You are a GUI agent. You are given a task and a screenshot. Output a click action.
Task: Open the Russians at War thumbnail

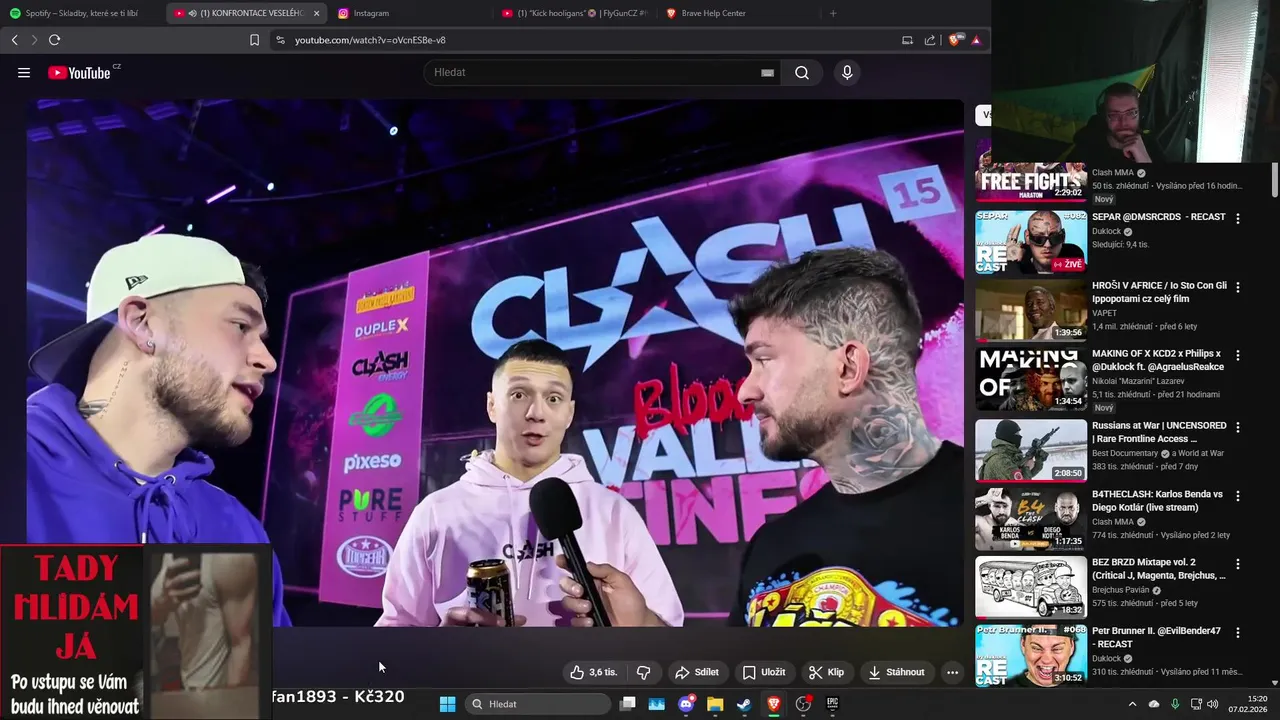coord(1031,450)
